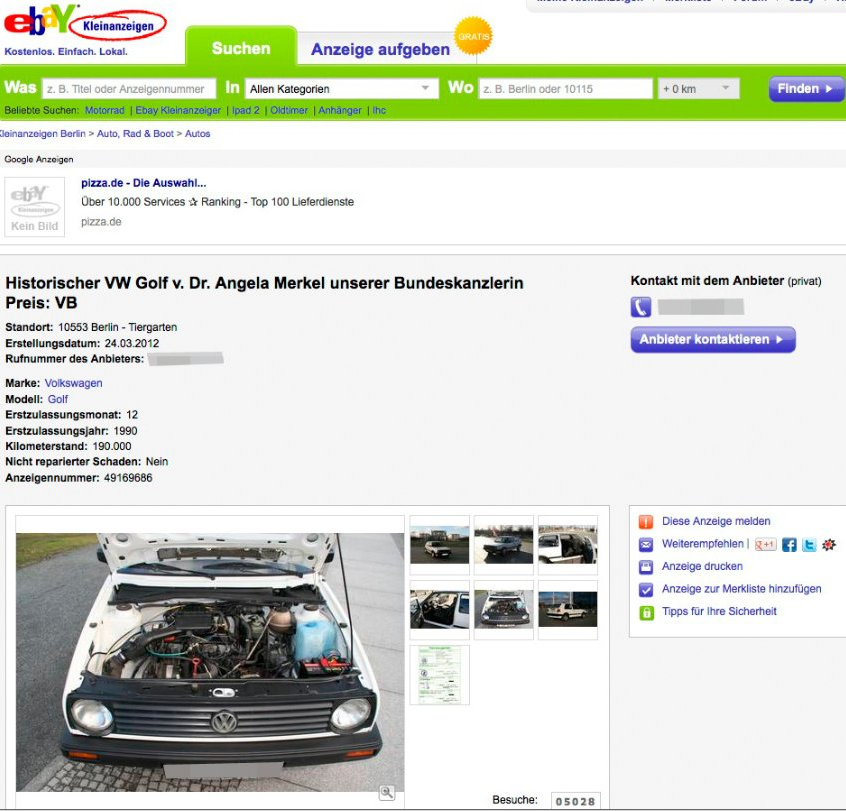Click the Facebook share icon

[x=789, y=545]
